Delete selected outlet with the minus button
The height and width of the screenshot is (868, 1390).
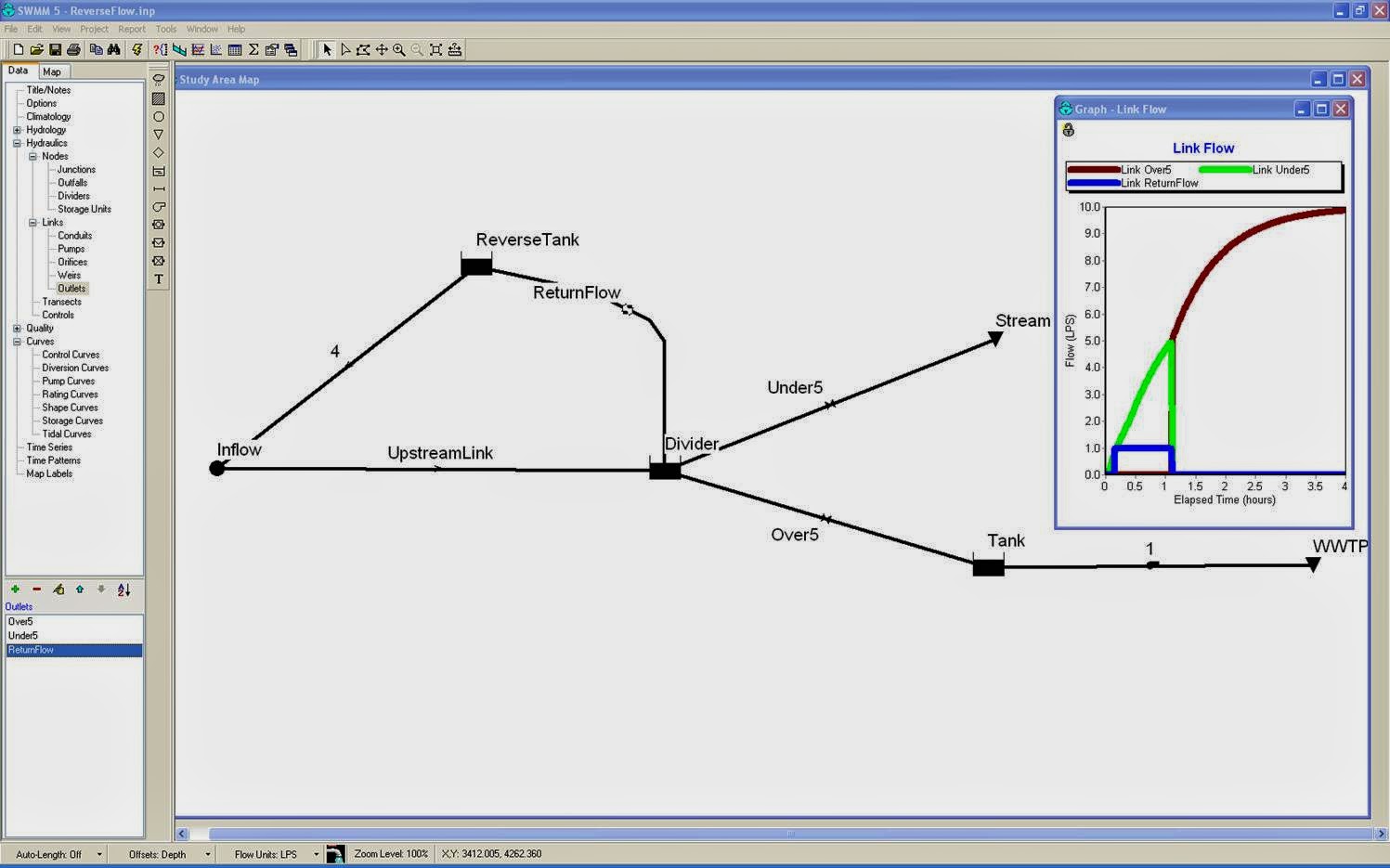(36, 589)
